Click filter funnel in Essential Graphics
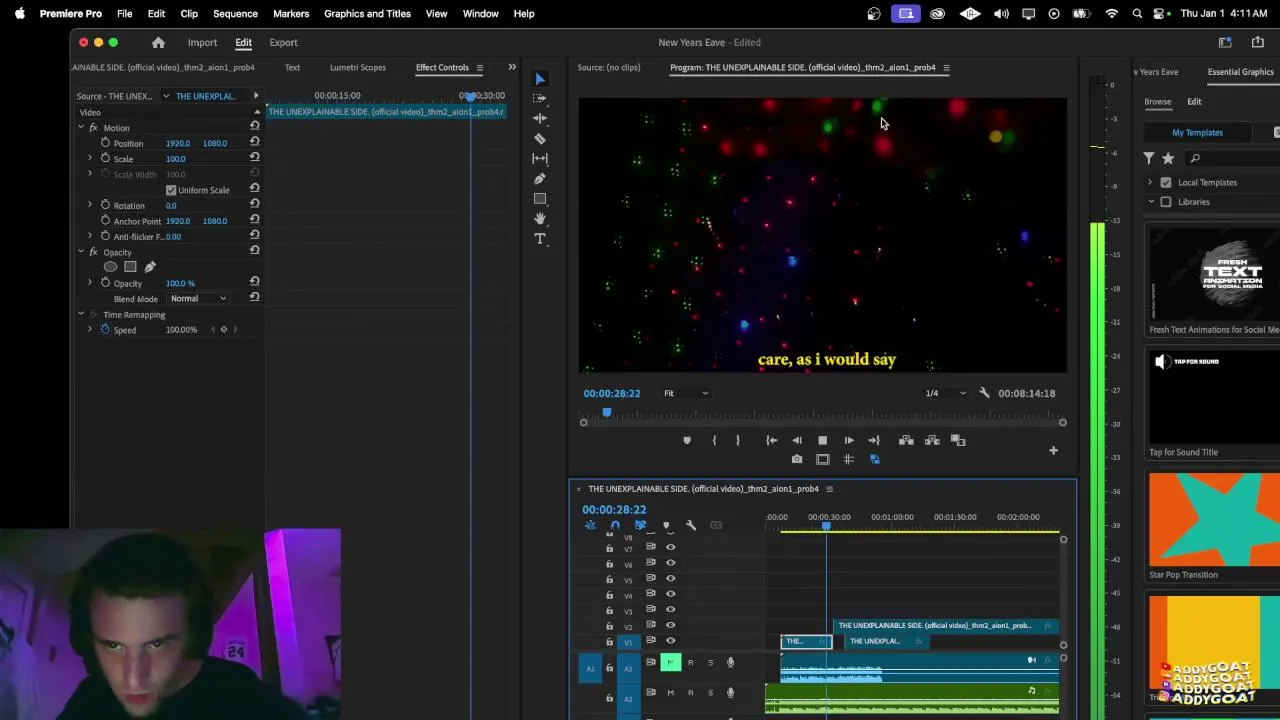This screenshot has height=720, width=1280. point(1149,158)
